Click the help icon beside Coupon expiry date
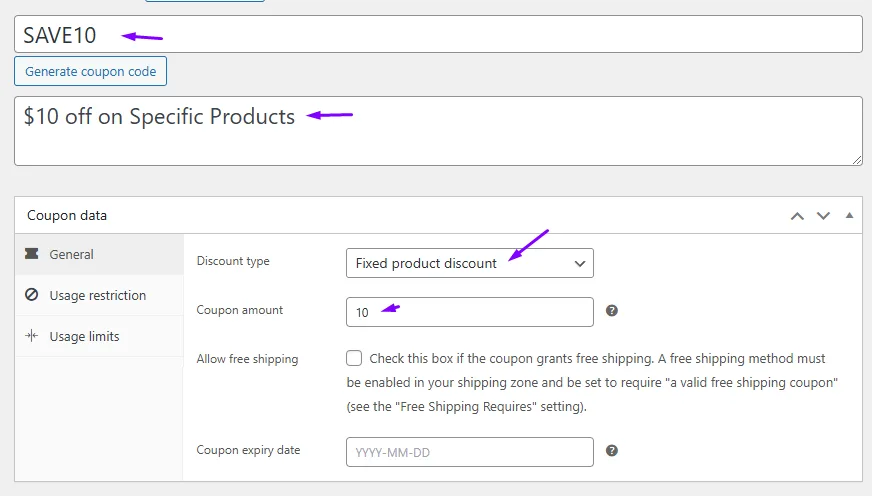 [x=612, y=451]
